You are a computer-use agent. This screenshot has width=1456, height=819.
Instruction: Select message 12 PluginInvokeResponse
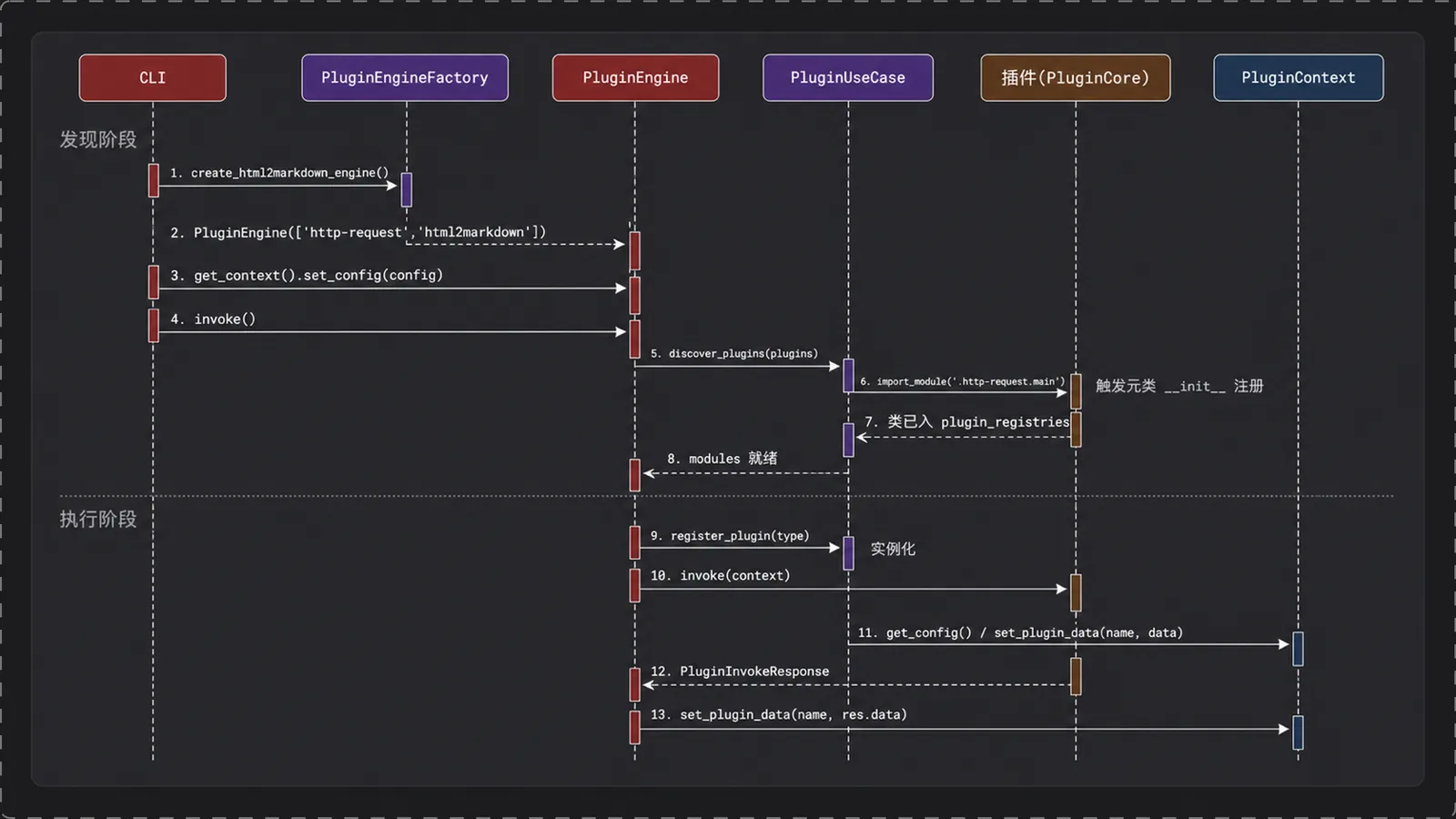[x=740, y=672]
